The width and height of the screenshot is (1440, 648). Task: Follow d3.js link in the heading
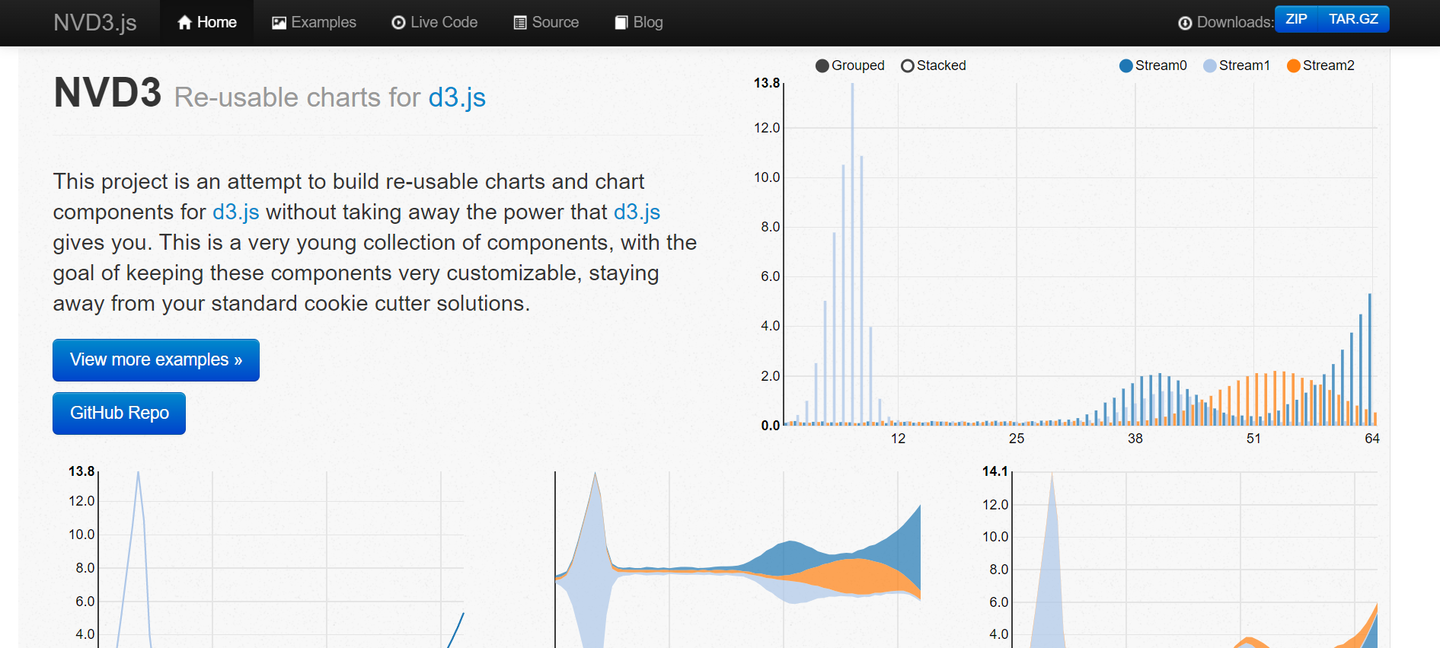tap(457, 97)
